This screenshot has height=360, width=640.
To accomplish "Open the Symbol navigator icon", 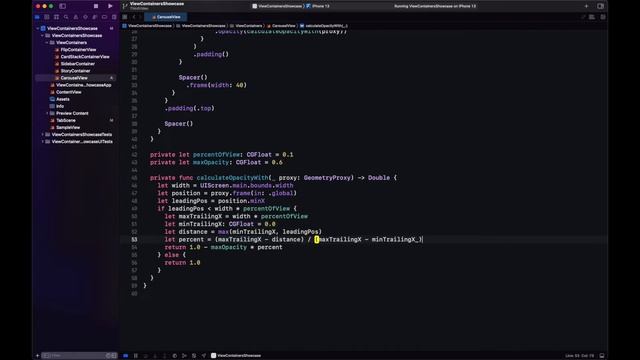I will coord(56,17).
